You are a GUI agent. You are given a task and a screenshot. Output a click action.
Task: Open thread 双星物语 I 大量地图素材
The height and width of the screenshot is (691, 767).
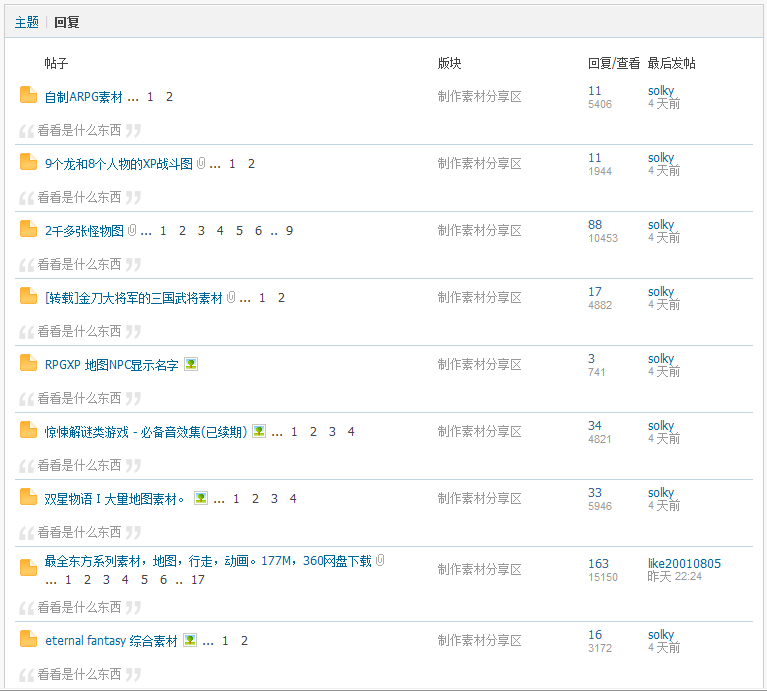114,499
